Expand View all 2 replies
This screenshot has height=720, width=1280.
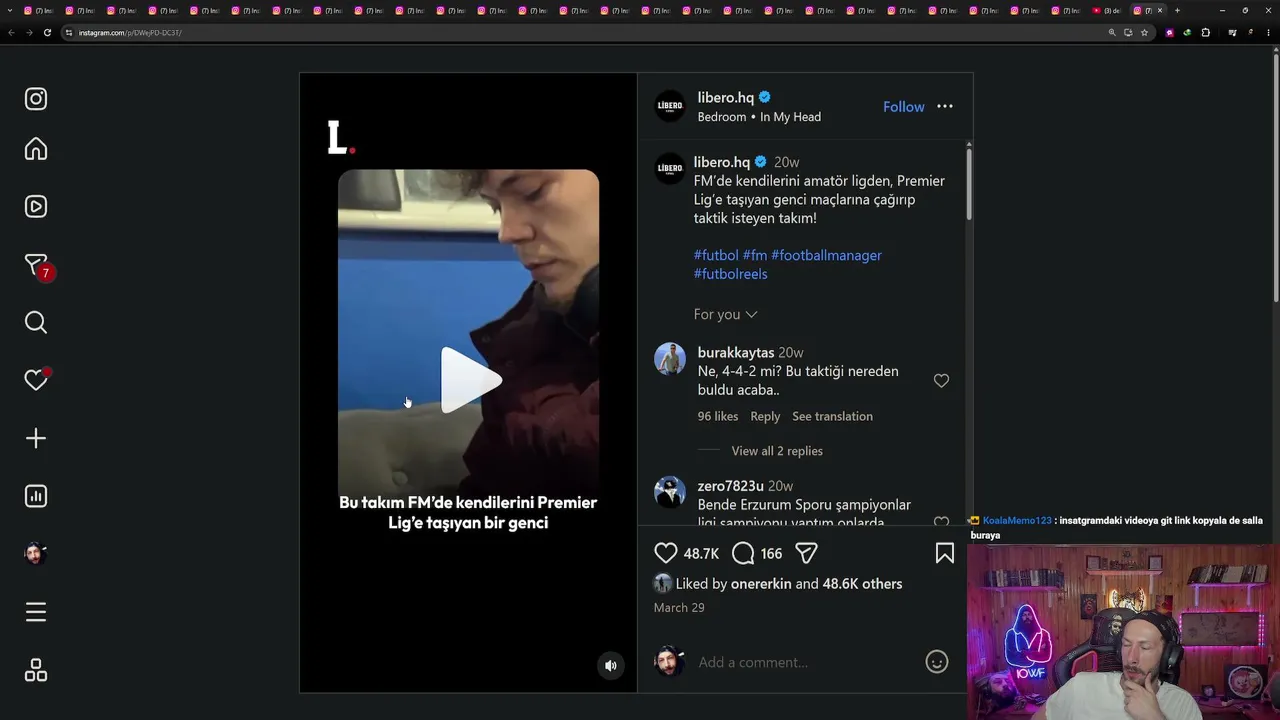[777, 451]
